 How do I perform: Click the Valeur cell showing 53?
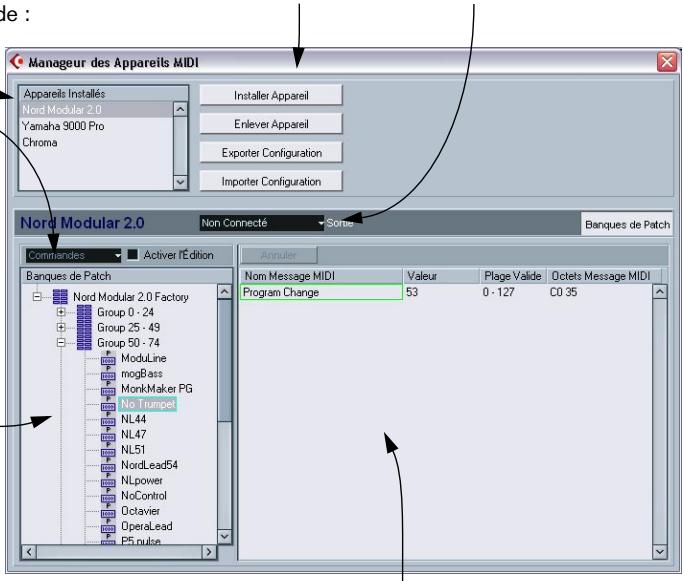(x=441, y=292)
